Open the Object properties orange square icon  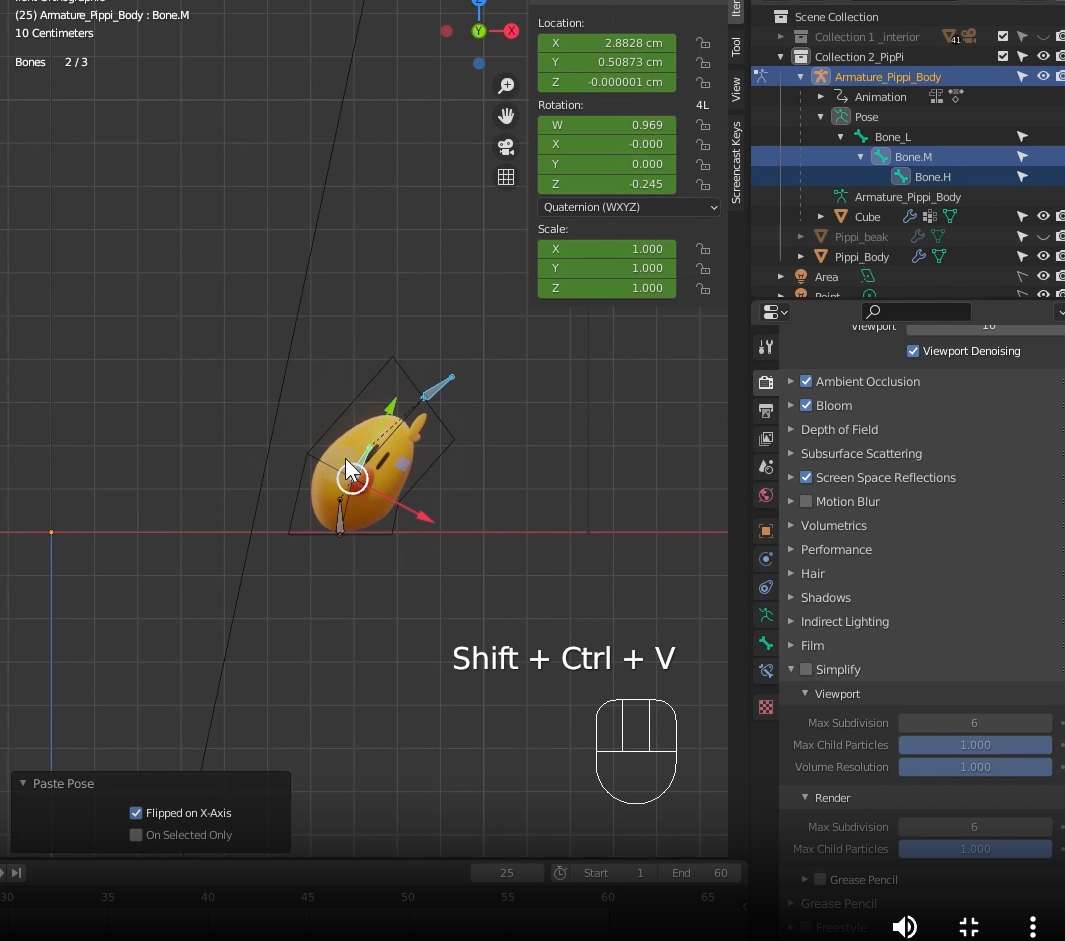click(765, 531)
